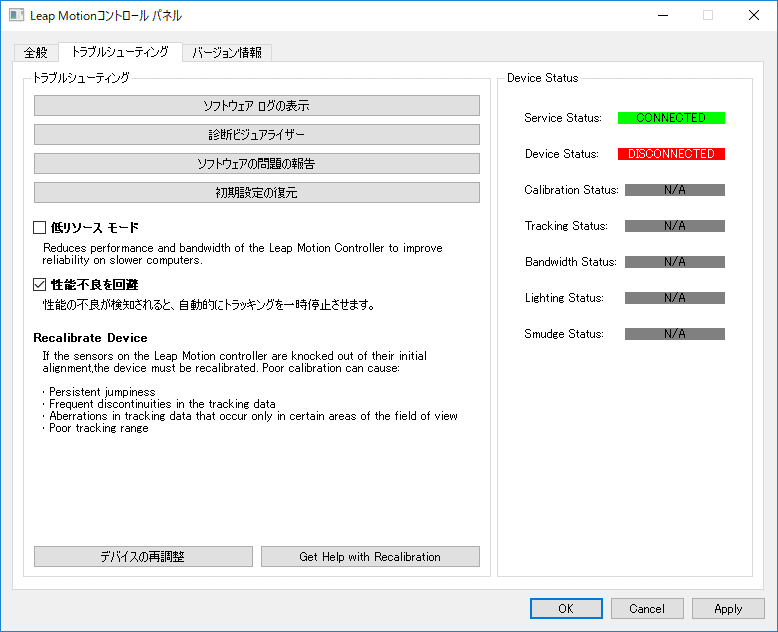
Task: Click the Apply button
Action: [x=728, y=608]
